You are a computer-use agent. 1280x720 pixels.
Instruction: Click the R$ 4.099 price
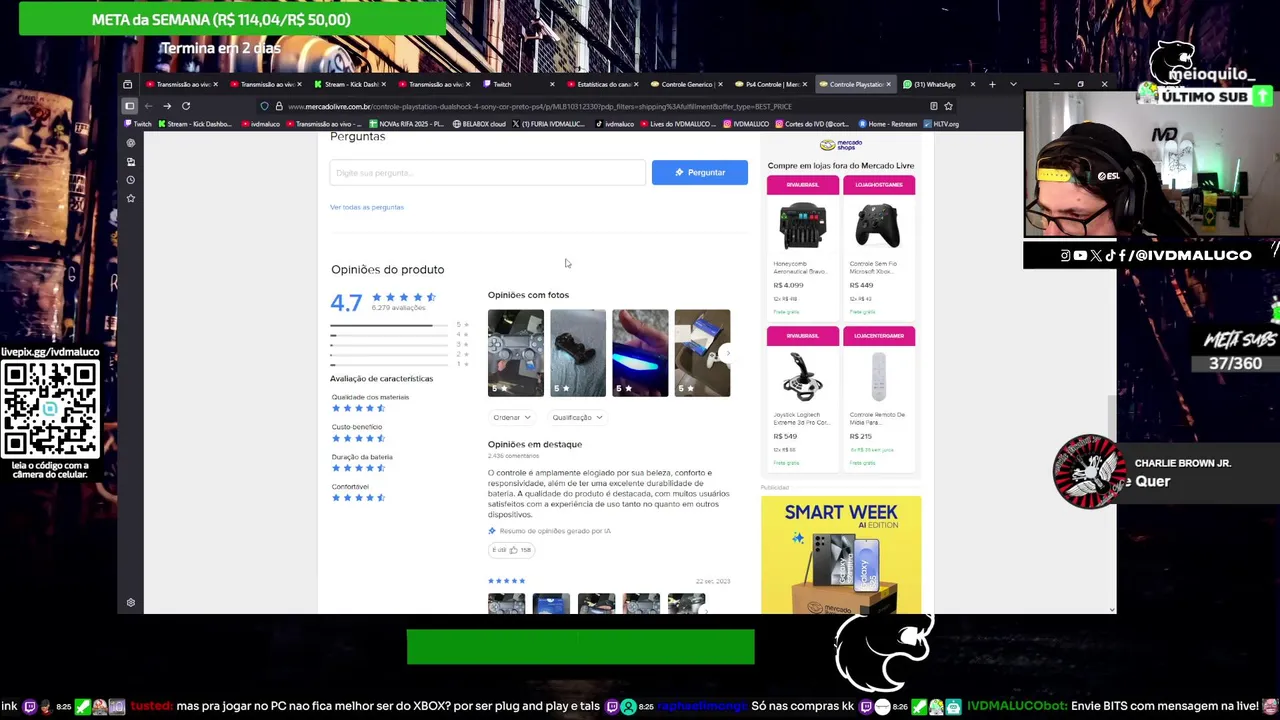788,285
